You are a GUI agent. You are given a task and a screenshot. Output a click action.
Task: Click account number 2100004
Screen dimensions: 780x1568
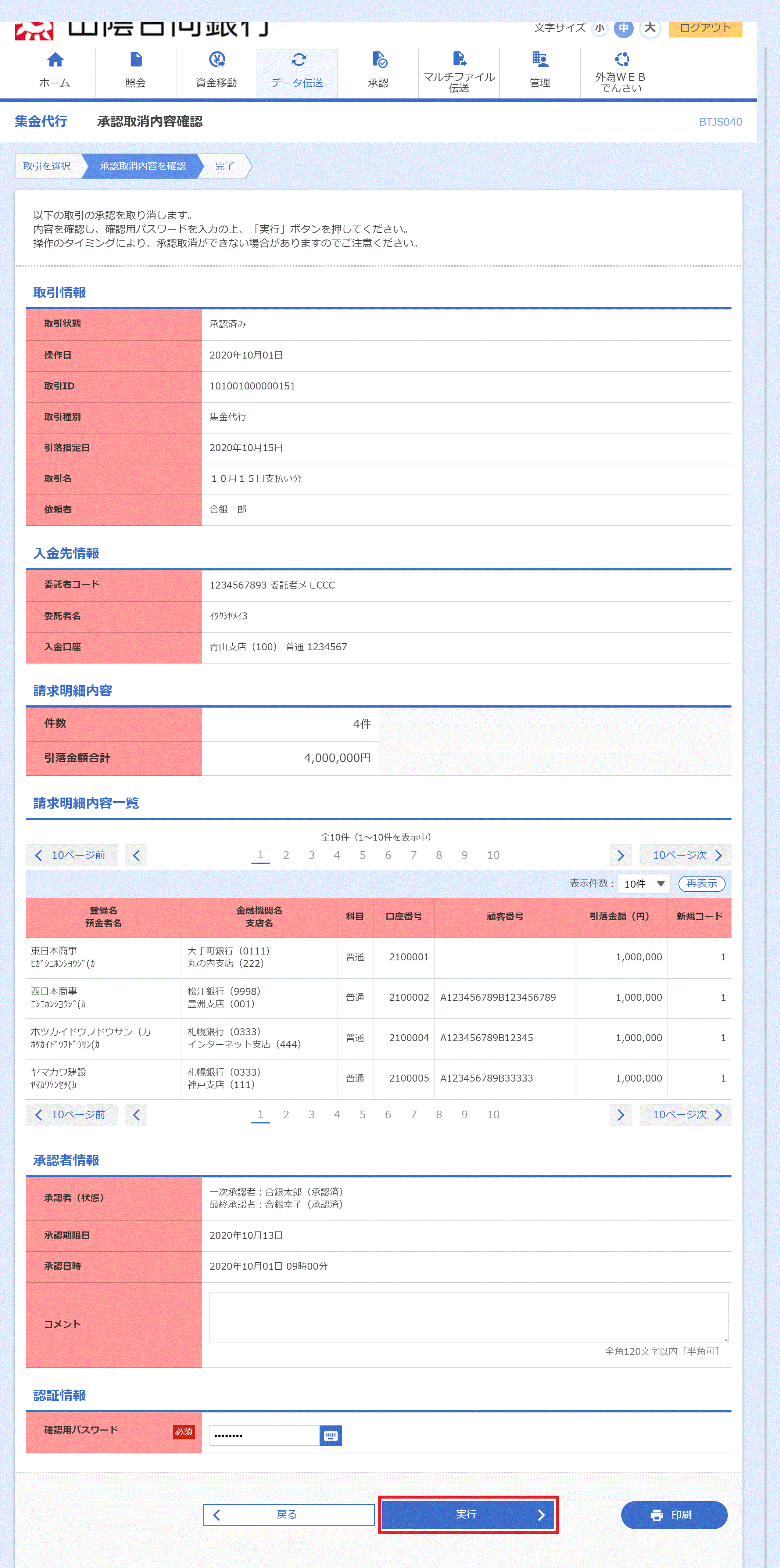click(x=409, y=1038)
